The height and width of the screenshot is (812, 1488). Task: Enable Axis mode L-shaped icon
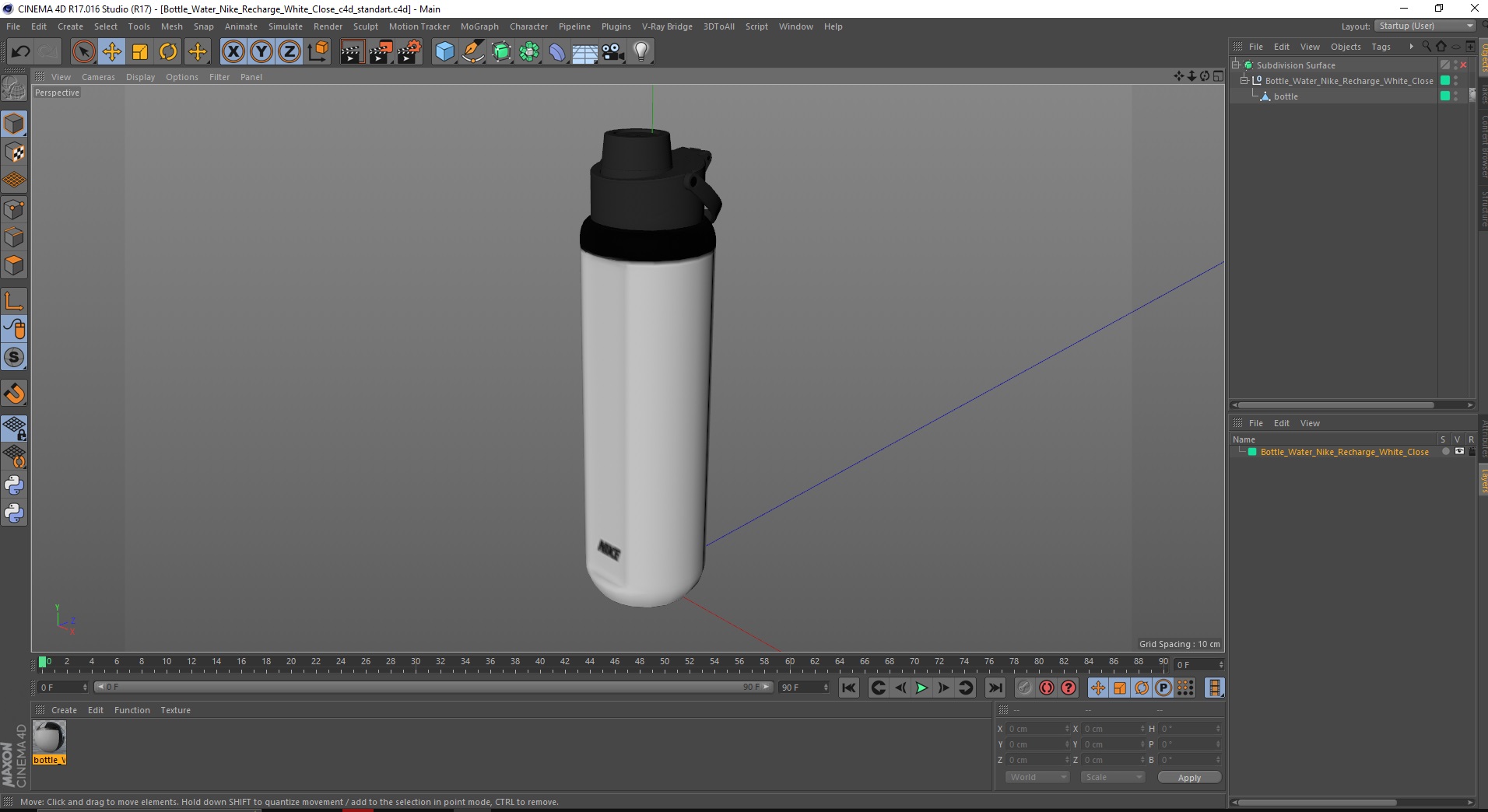pos(14,301)
